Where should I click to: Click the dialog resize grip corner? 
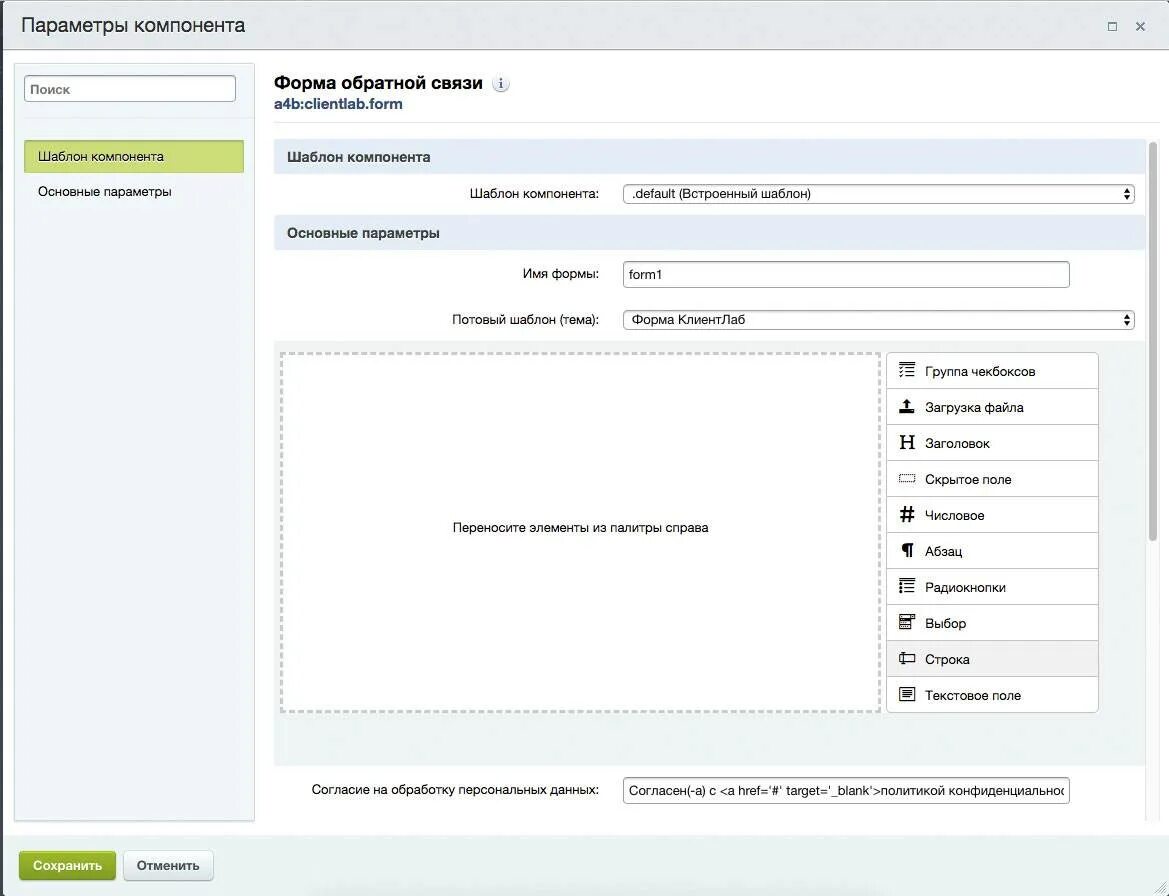click(1159, 886)
